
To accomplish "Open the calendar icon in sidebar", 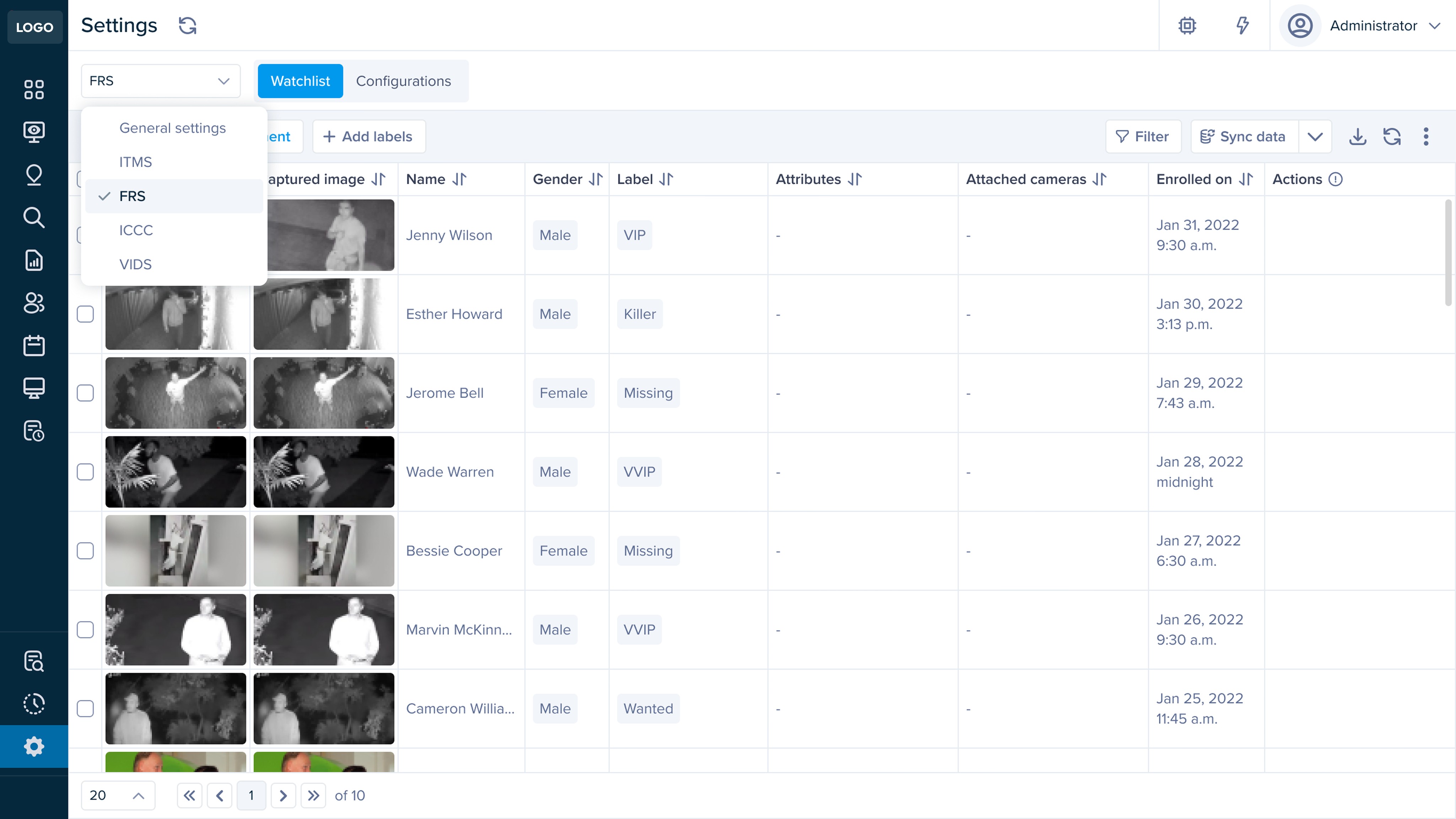I will coord(34,346).
